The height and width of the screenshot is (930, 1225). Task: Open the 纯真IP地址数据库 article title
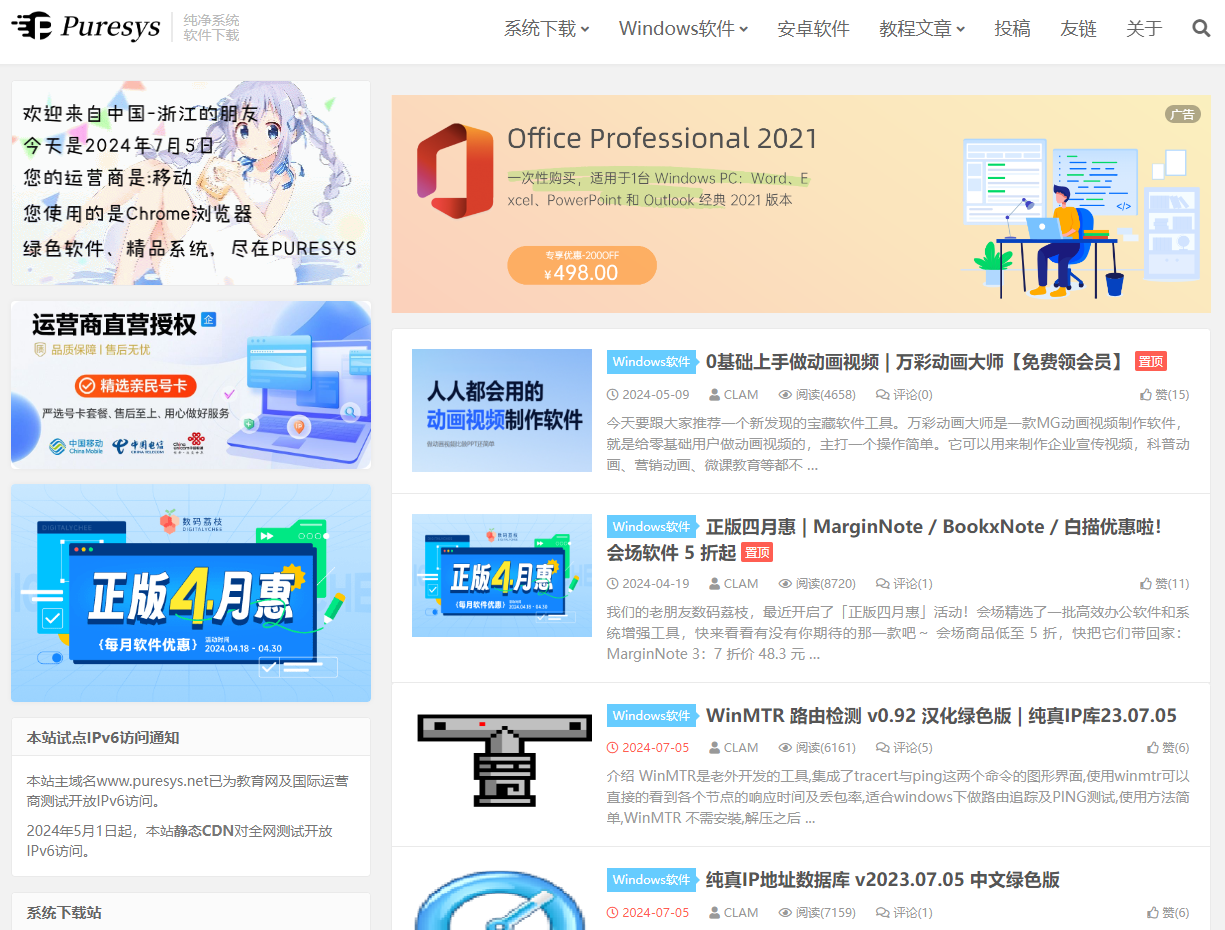coord(883,880)
